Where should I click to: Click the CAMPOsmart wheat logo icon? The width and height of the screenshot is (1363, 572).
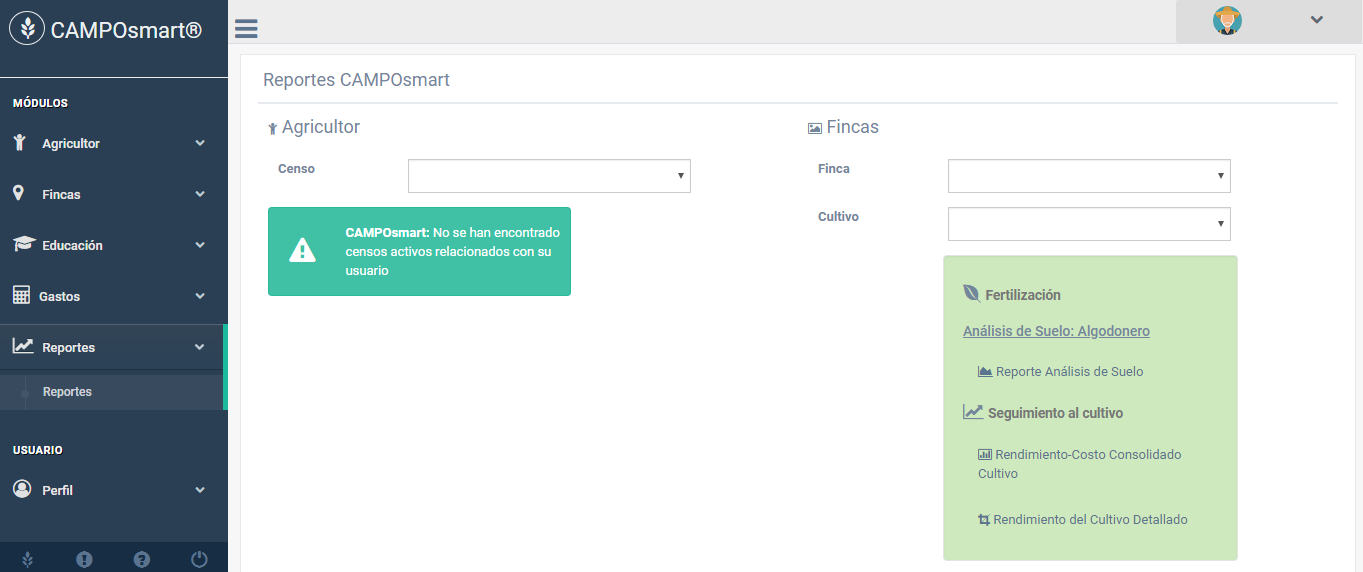[27, 29]
